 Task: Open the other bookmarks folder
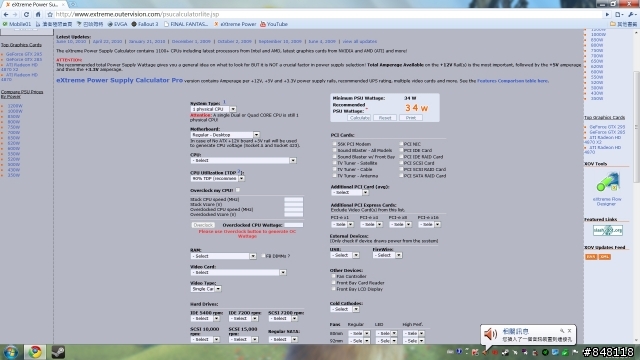pos(623,24)
